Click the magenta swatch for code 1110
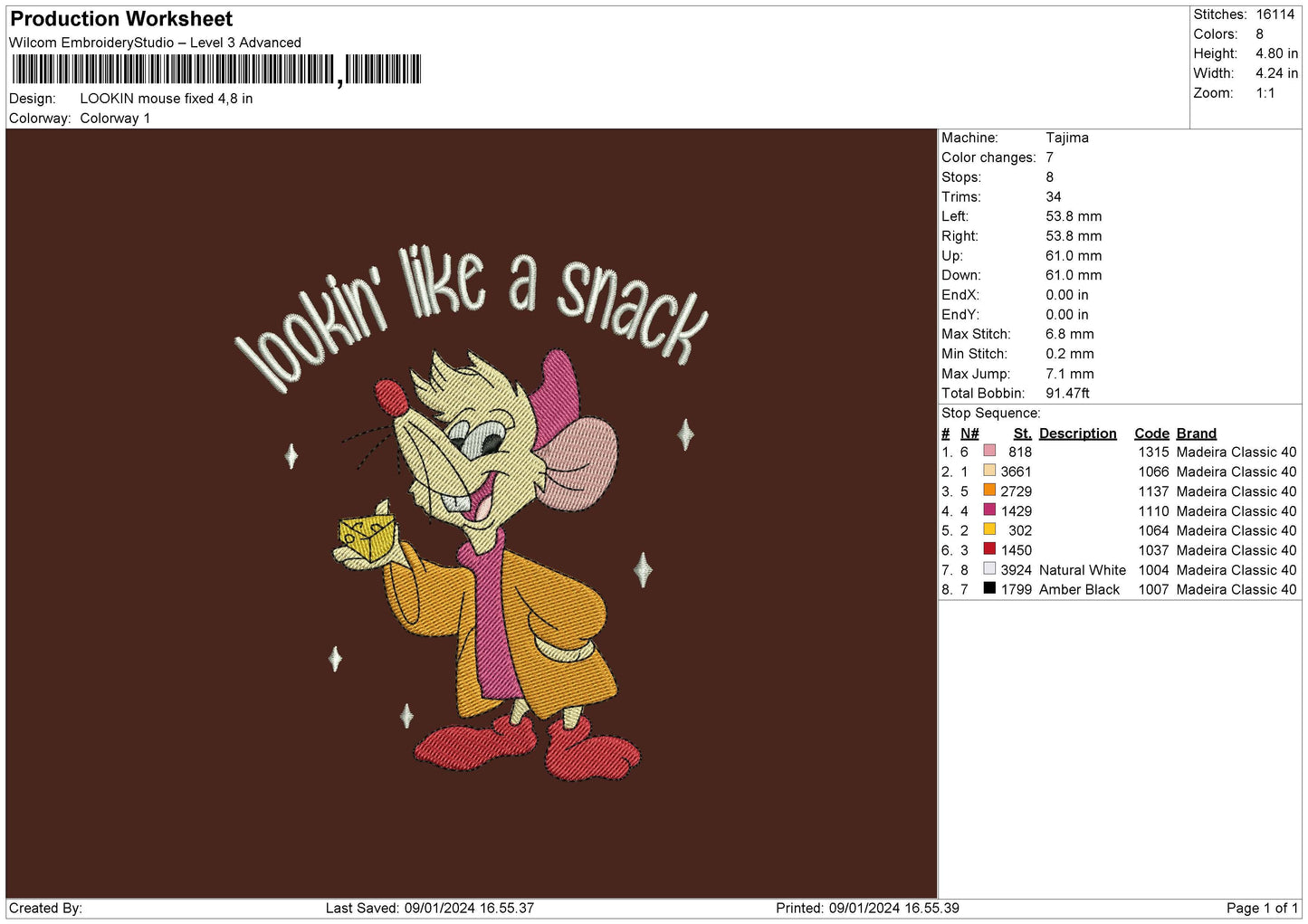This screenshot has width=1308, height=924. click(989, 510)
